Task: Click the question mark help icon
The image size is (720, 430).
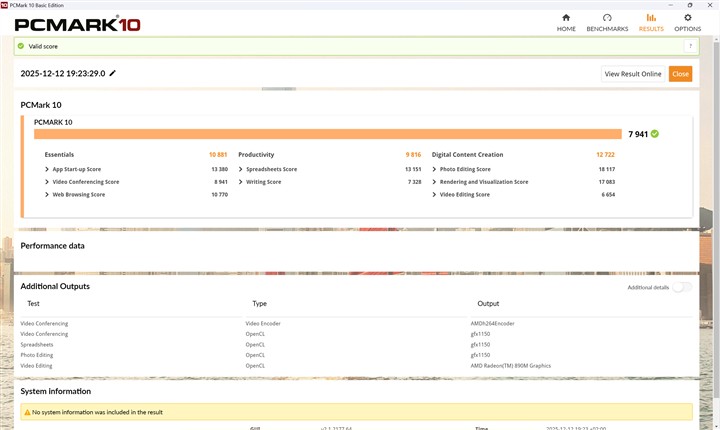Action: [x=689, y=46]
